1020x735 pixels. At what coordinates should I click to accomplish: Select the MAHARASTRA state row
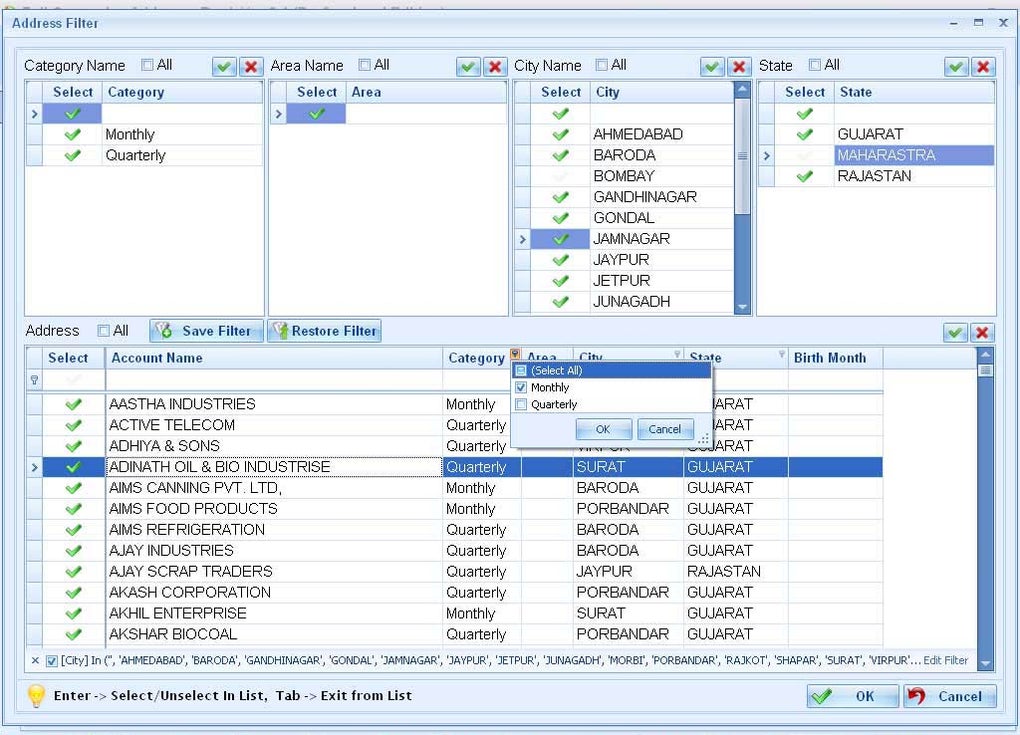[x=886, y=155]
